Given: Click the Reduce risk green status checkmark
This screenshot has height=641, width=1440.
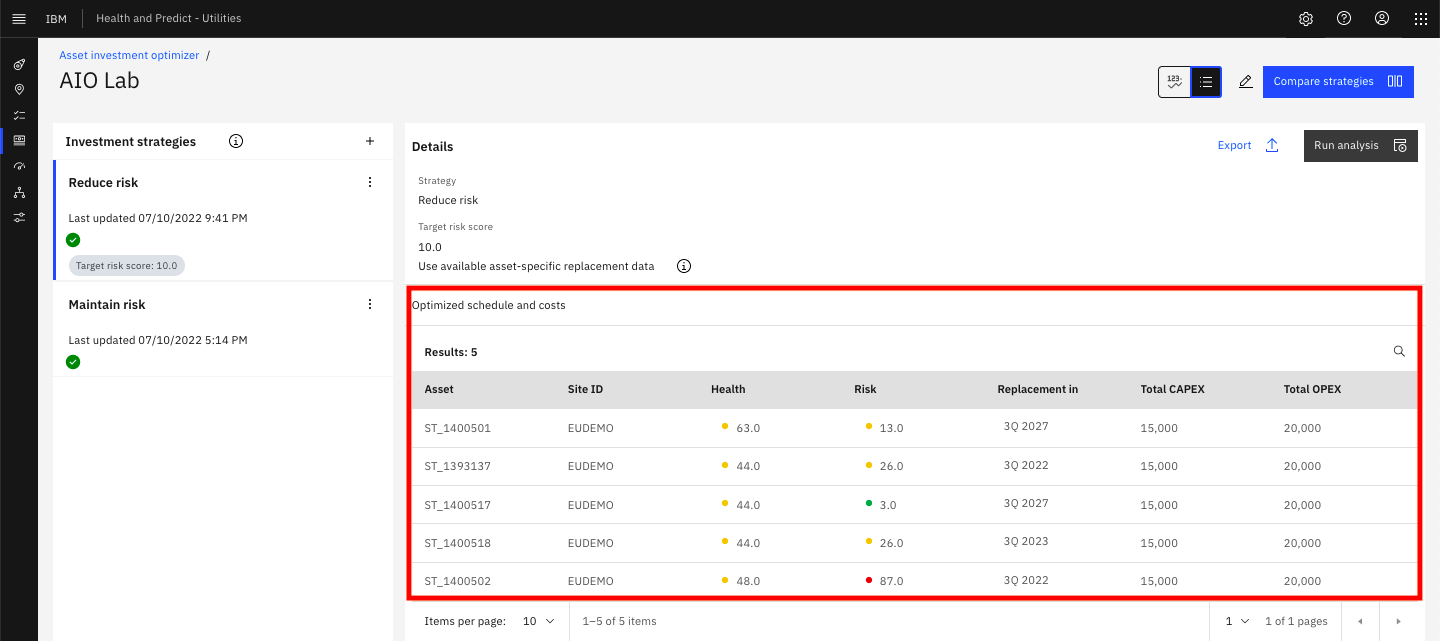Looking at the screenshot, I should pyautogui.click(x=73, y=240).
